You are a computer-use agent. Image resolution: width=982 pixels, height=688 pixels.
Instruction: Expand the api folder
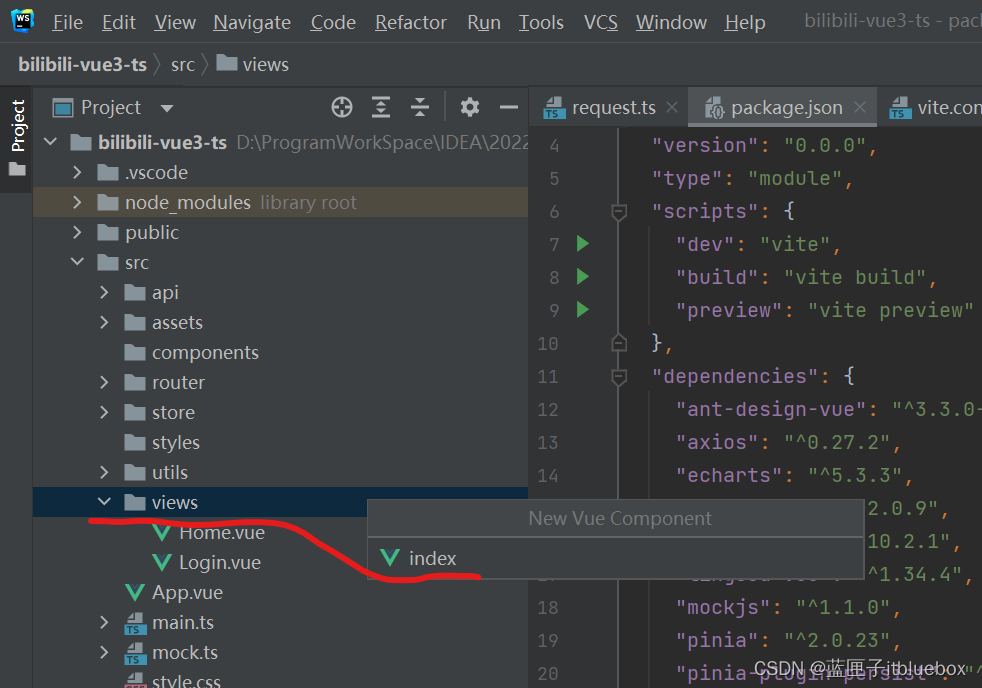[x=104, y=292]
